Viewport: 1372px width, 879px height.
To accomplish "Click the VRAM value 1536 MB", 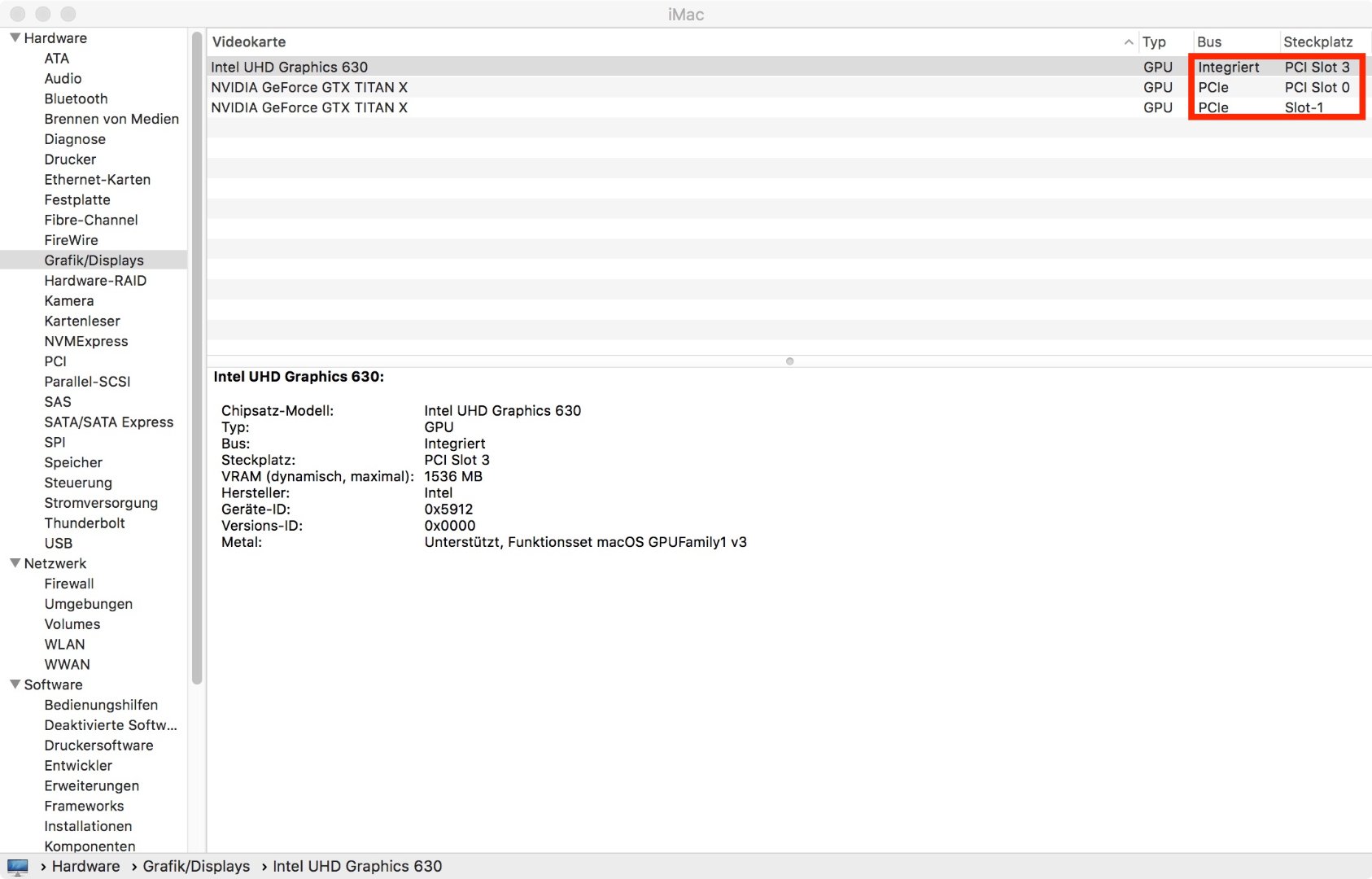I will click(453, 476).
